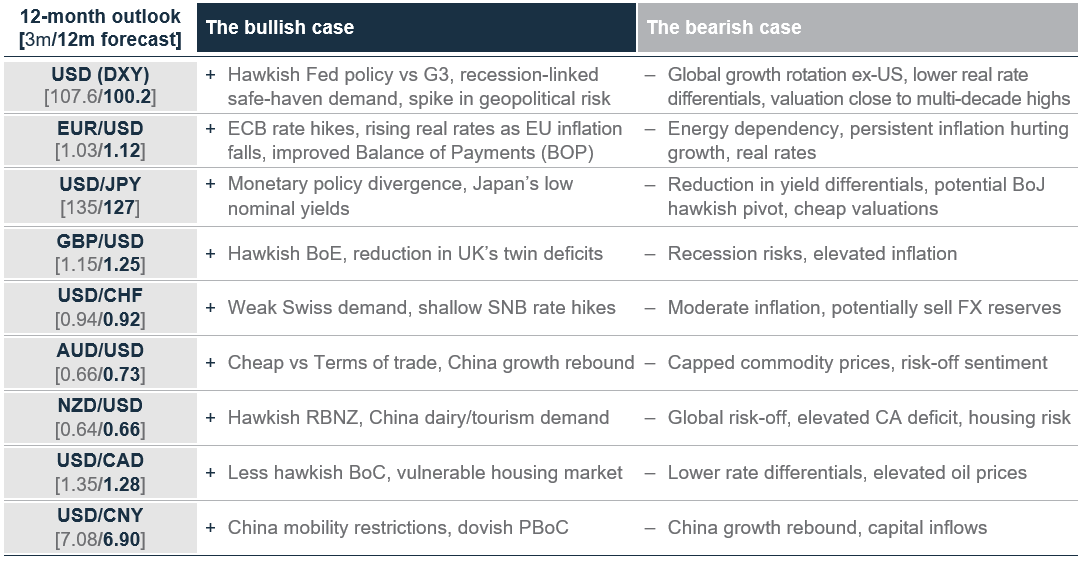Select the USD (DXY) row label

pos(100,86)
